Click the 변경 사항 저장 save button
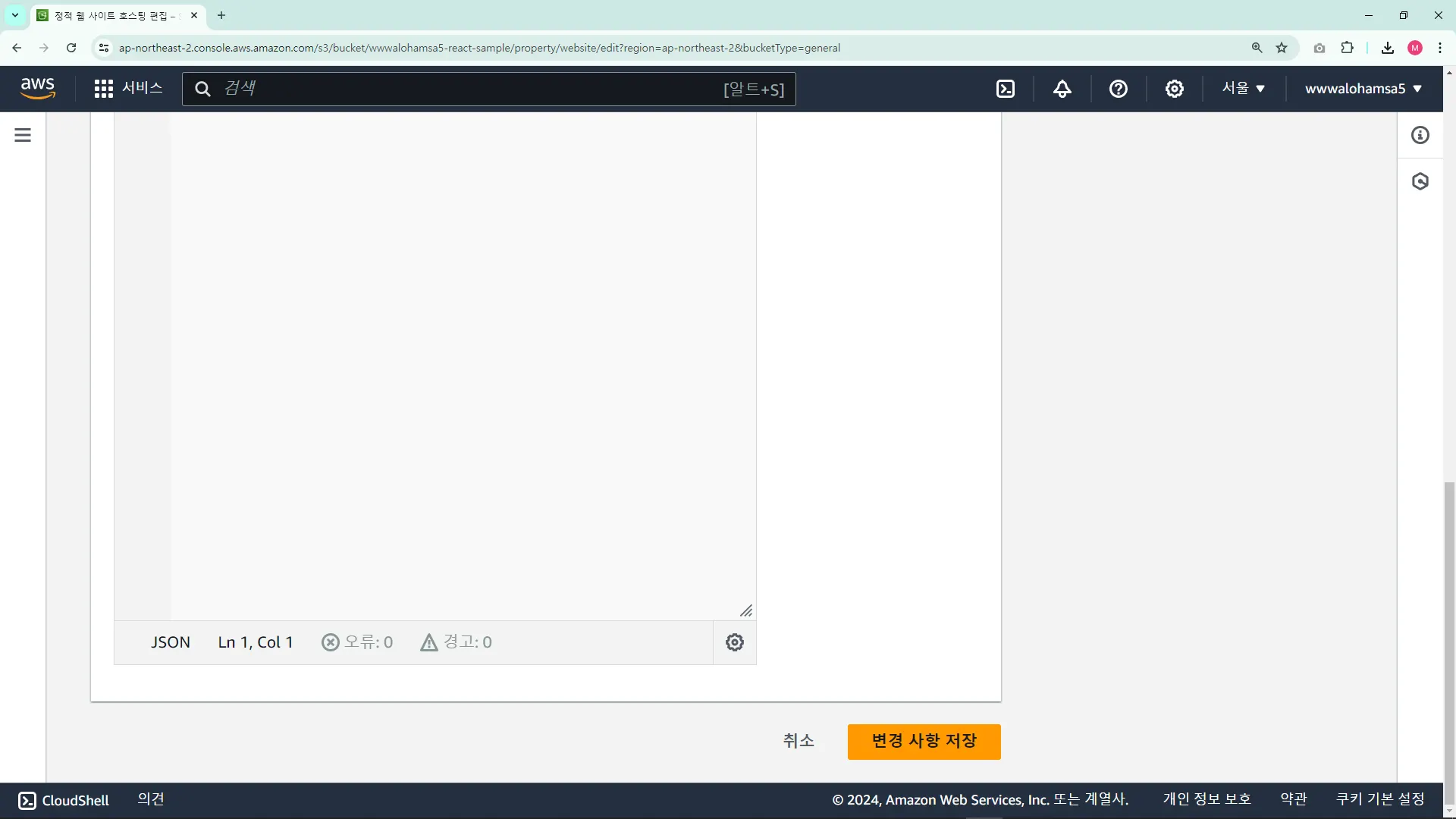Image resolution: width=1456 pixels, height=819 pixels. click(924, 741)
